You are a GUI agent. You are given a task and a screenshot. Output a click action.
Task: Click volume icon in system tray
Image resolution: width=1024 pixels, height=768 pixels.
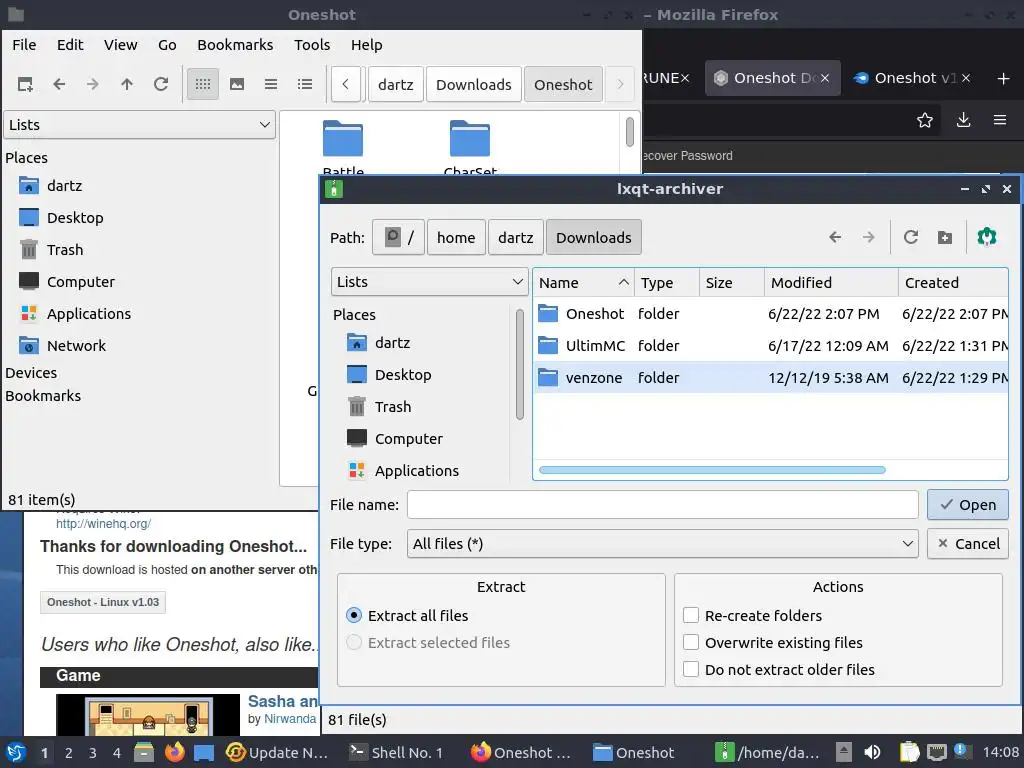[x=872, y=752]
